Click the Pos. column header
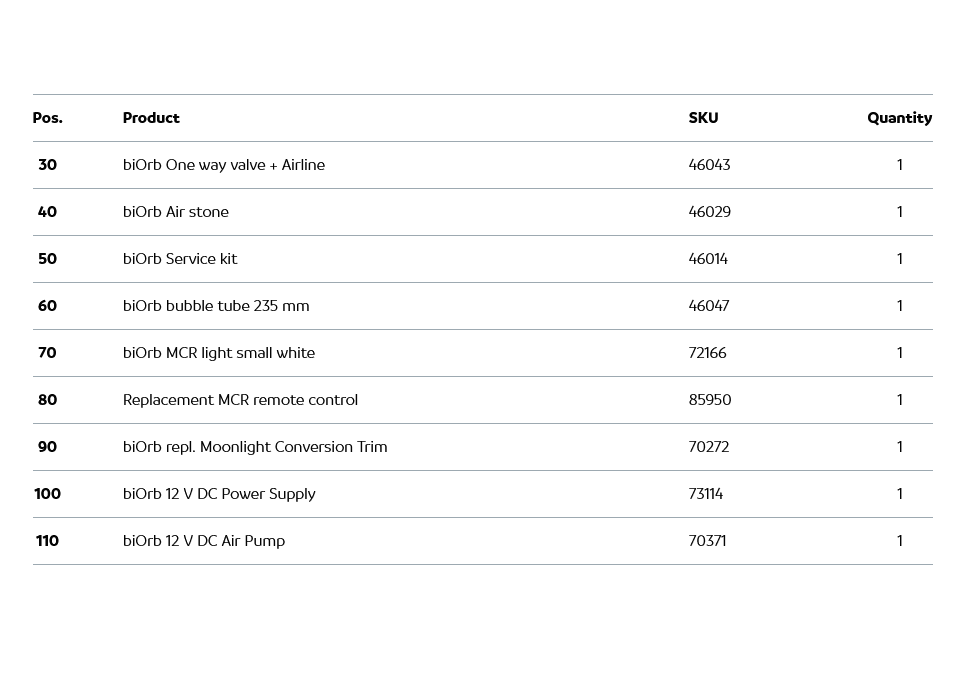The width and height of the screenshot is (965, 685). click(47, 118)
